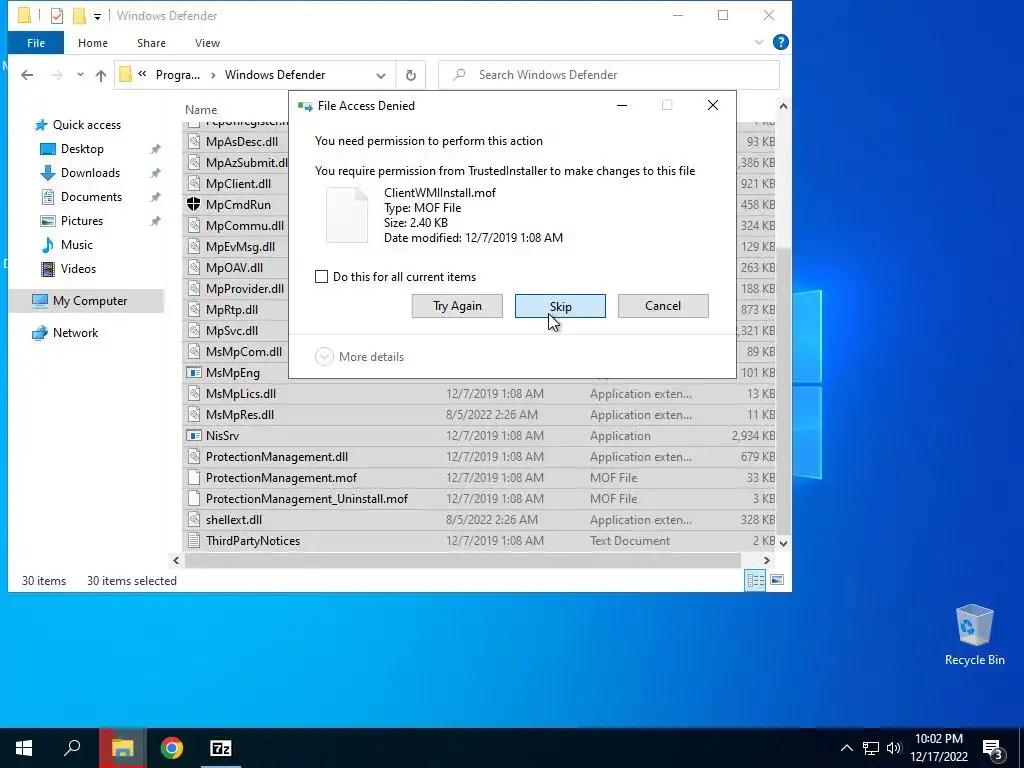Select MpClient.dll file name

238,184
